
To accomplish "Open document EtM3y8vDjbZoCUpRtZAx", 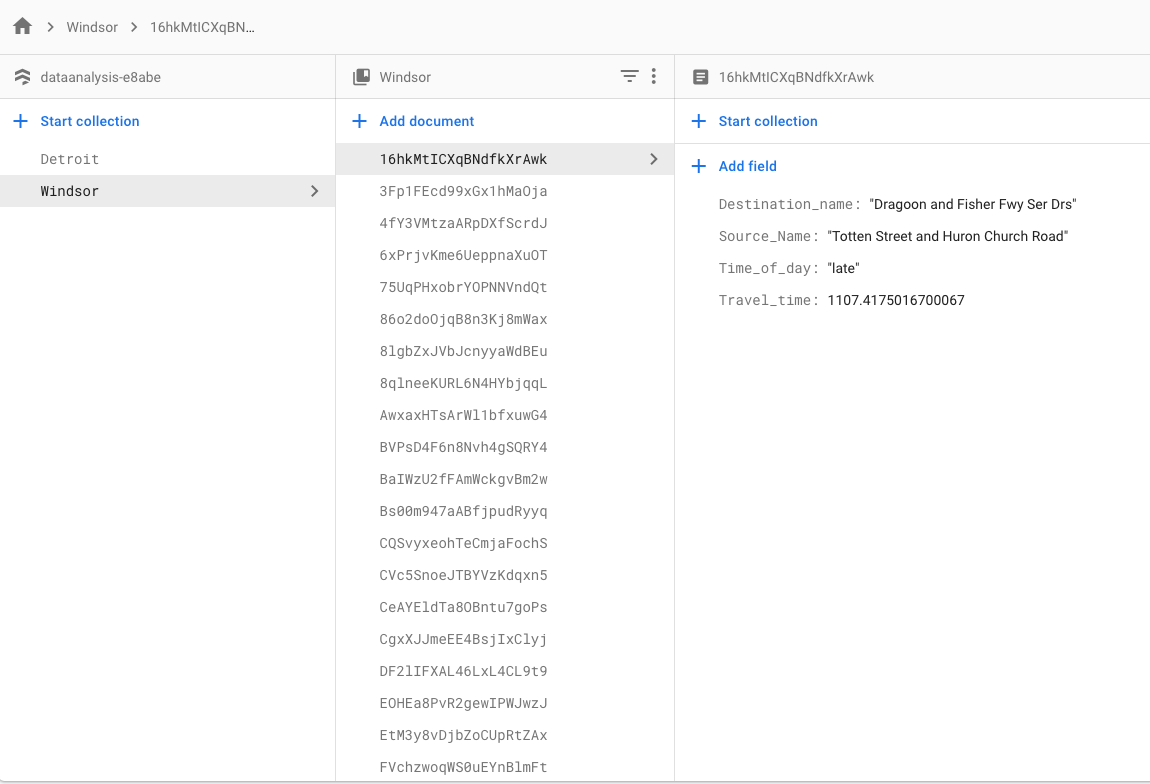I will (463, 735).
